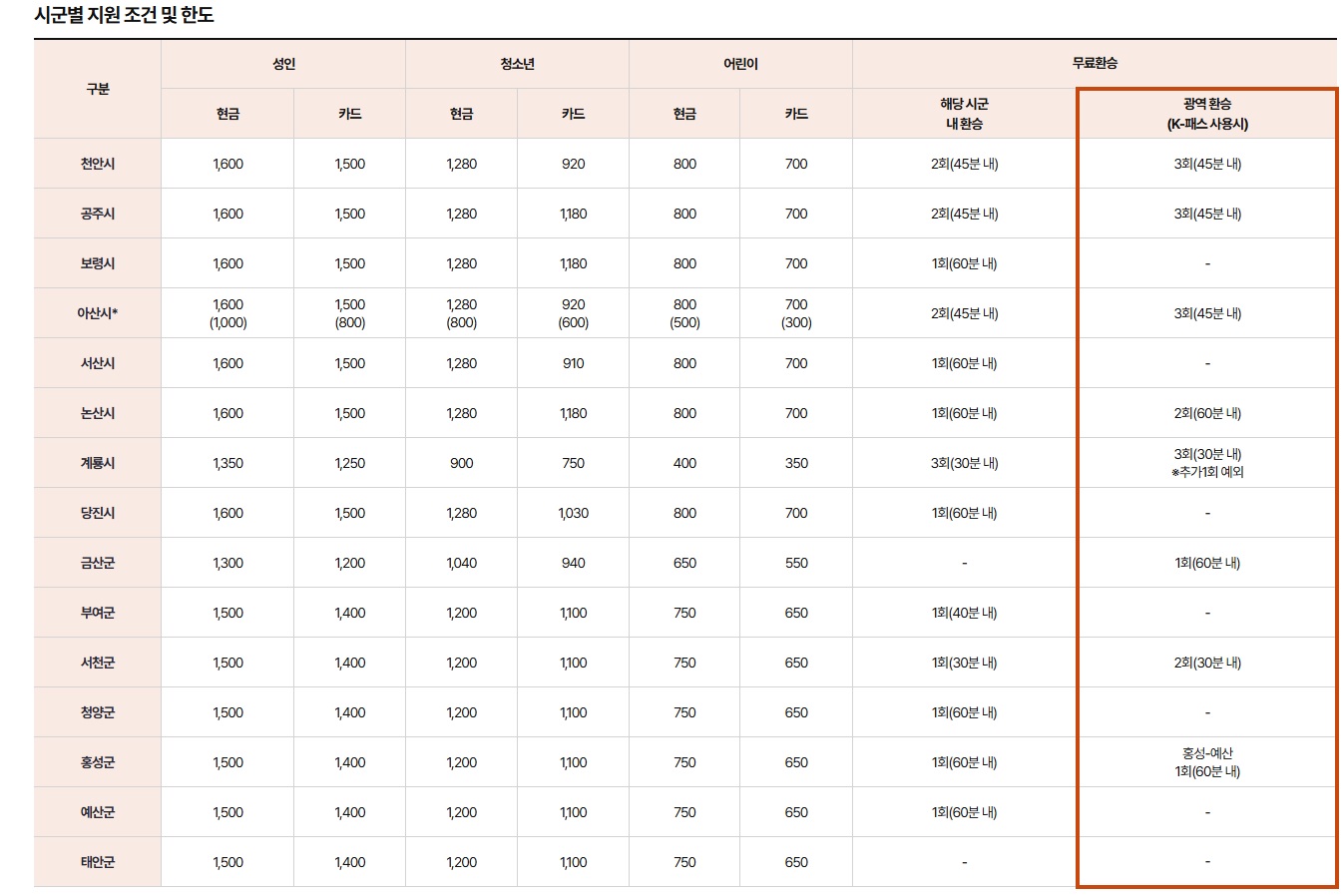Click the 홍성군 row label

pos(98,762)
